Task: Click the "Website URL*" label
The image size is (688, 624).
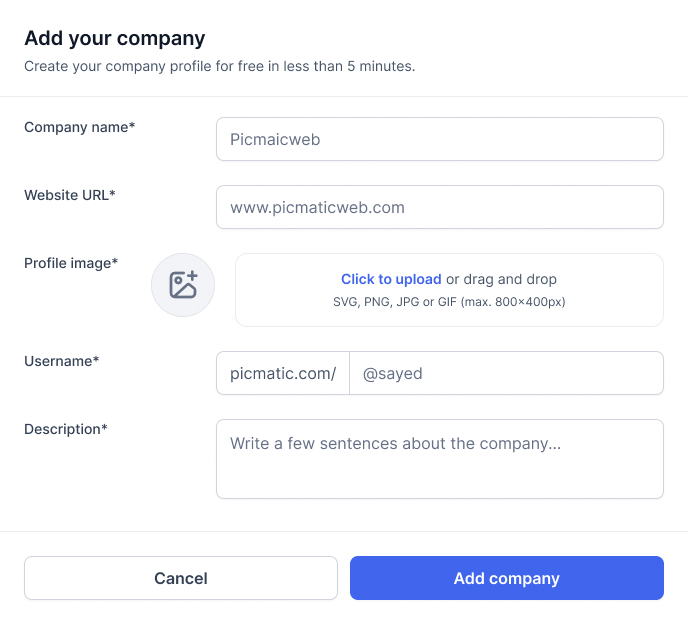Action: point(70,195)
